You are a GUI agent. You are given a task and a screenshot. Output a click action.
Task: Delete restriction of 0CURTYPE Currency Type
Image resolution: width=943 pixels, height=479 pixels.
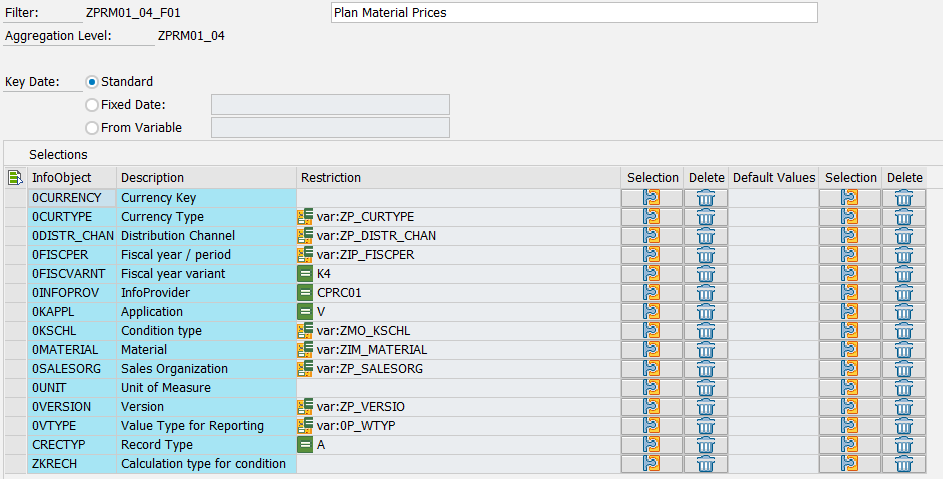coord(706,217)
